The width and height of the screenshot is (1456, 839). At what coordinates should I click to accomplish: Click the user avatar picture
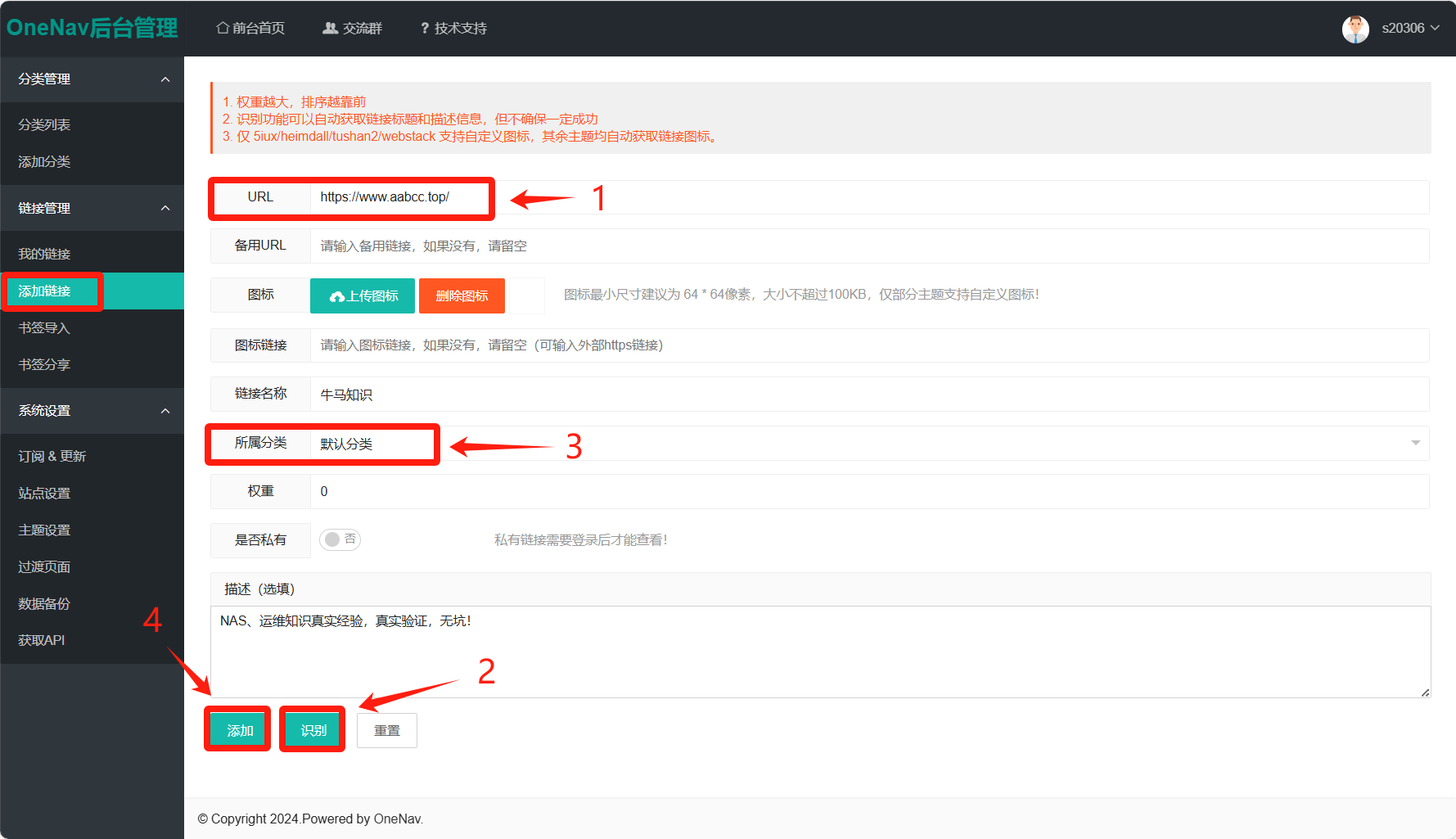(x=1355, y=29)
